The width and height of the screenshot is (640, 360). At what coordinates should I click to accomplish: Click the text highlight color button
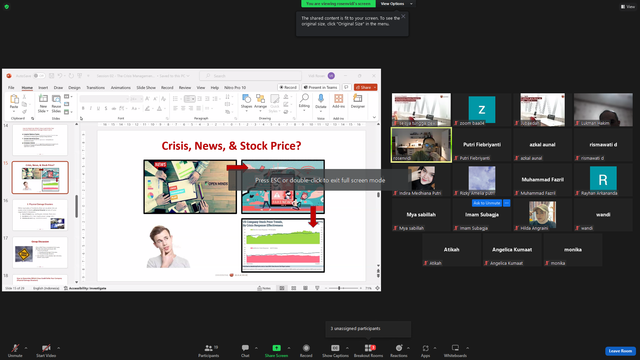[147, 109]
